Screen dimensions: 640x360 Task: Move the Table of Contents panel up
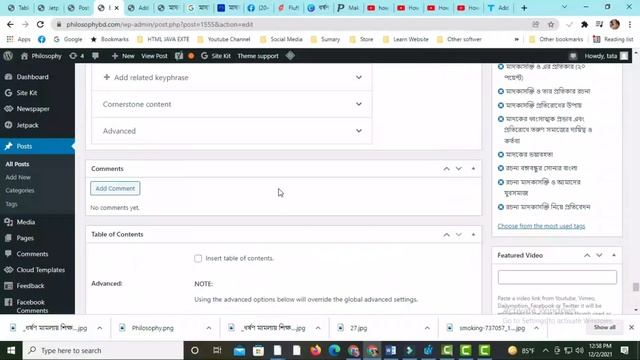[x=447, y=235]
